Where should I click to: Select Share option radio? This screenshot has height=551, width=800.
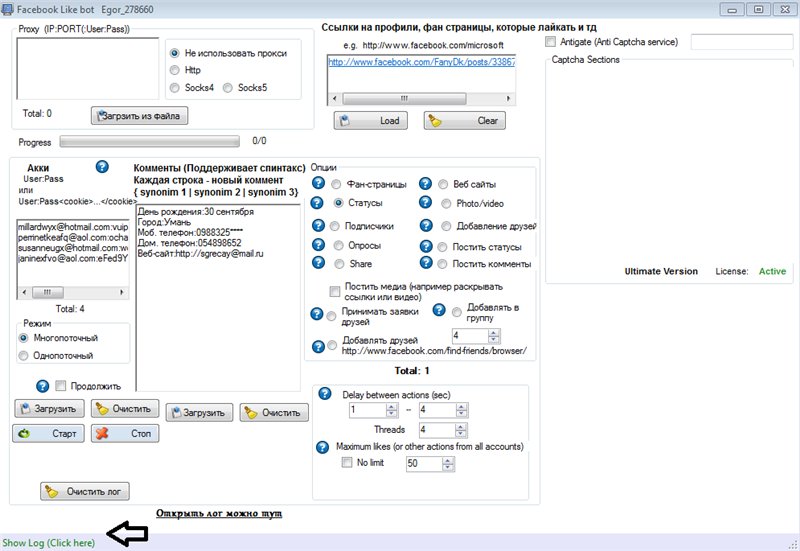coord(339,264)
